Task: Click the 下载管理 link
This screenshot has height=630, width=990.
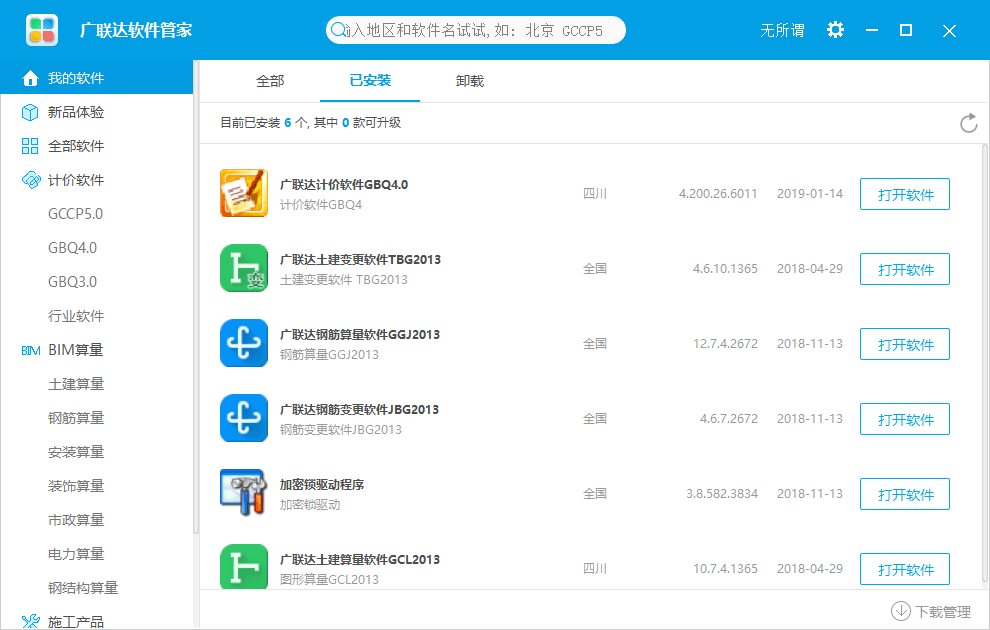Action: tap(943, 612)
